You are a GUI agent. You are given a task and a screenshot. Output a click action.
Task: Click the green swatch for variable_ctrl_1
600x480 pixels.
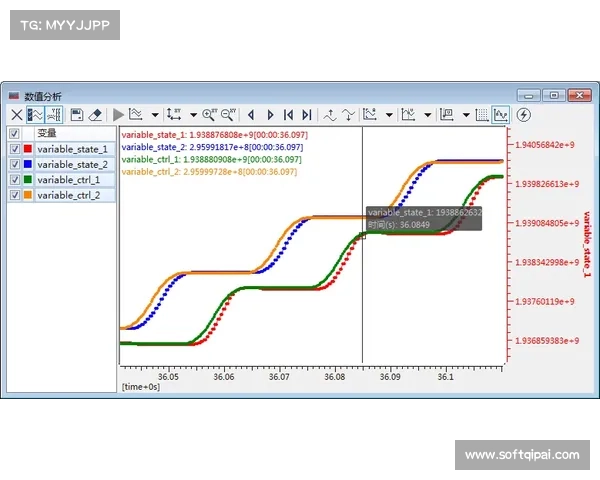28,179
